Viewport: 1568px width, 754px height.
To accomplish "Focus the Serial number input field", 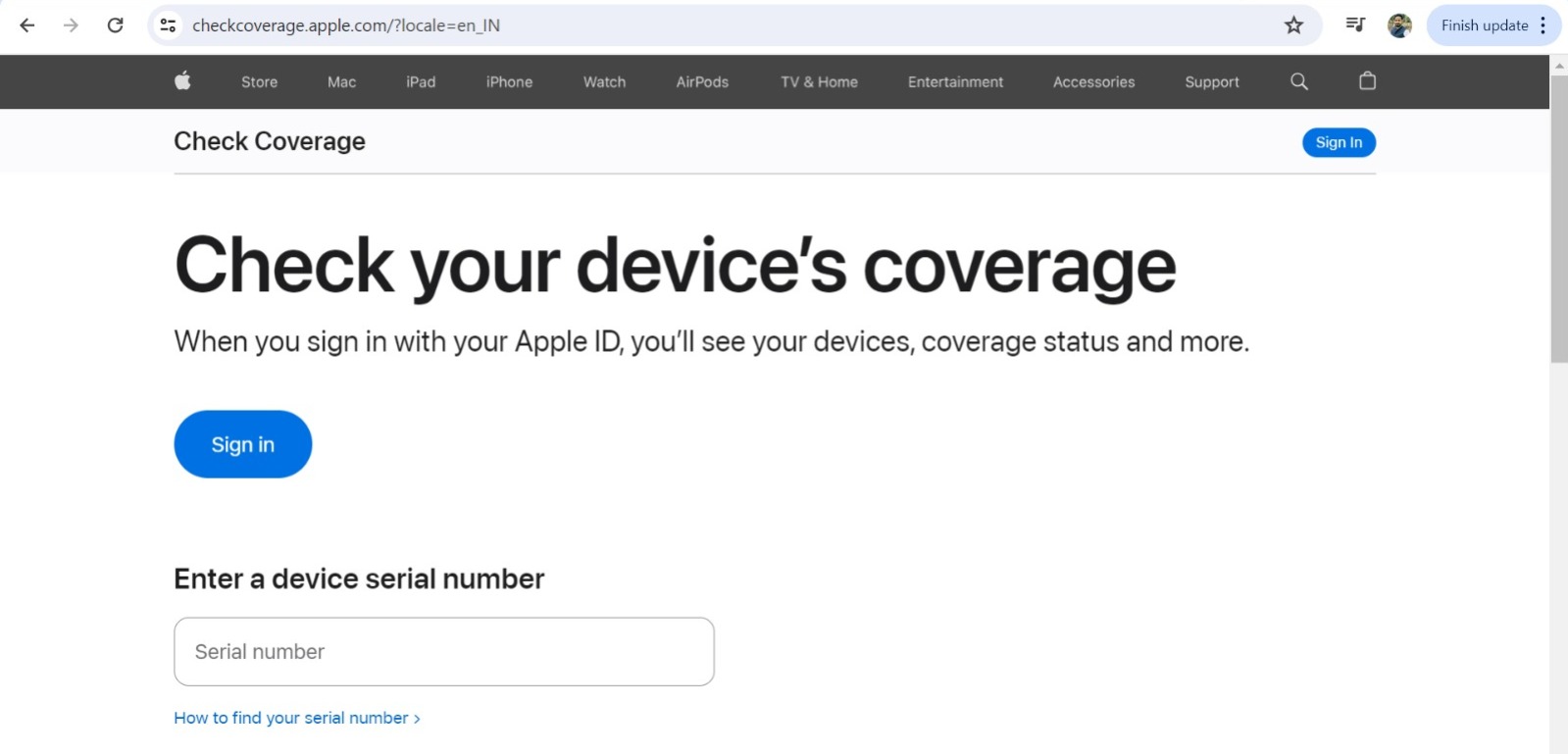I will coord(443,651).
